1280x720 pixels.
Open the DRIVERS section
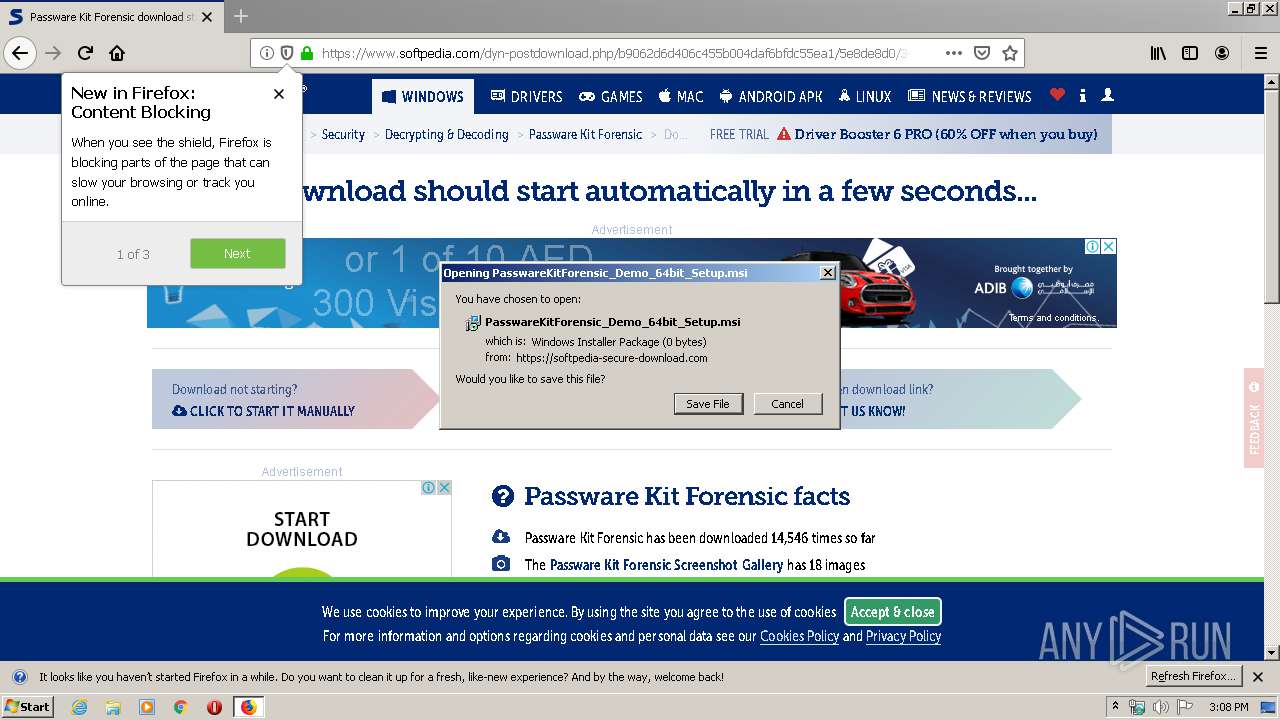tap(527, 96)
